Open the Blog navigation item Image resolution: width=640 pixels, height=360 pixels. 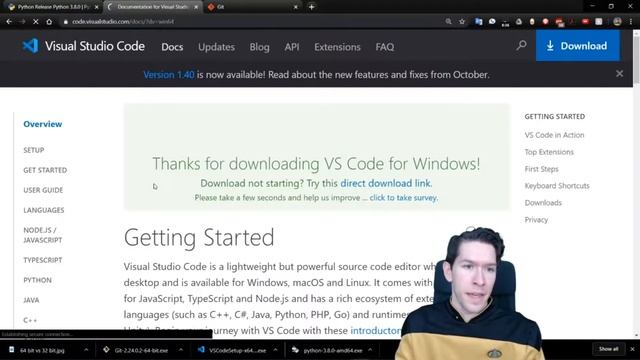pyautogui.click(x=260, y=47)
